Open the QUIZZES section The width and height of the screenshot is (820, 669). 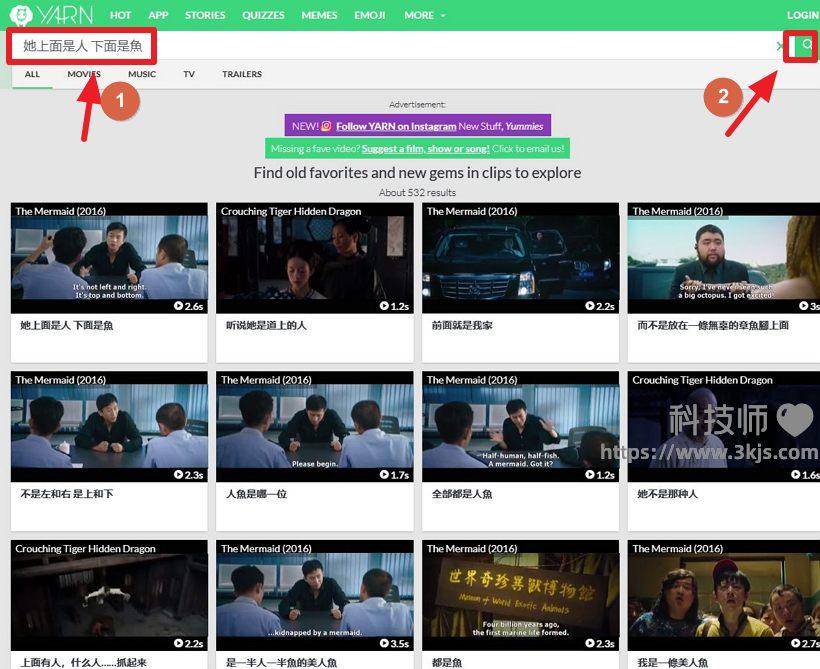263,15
